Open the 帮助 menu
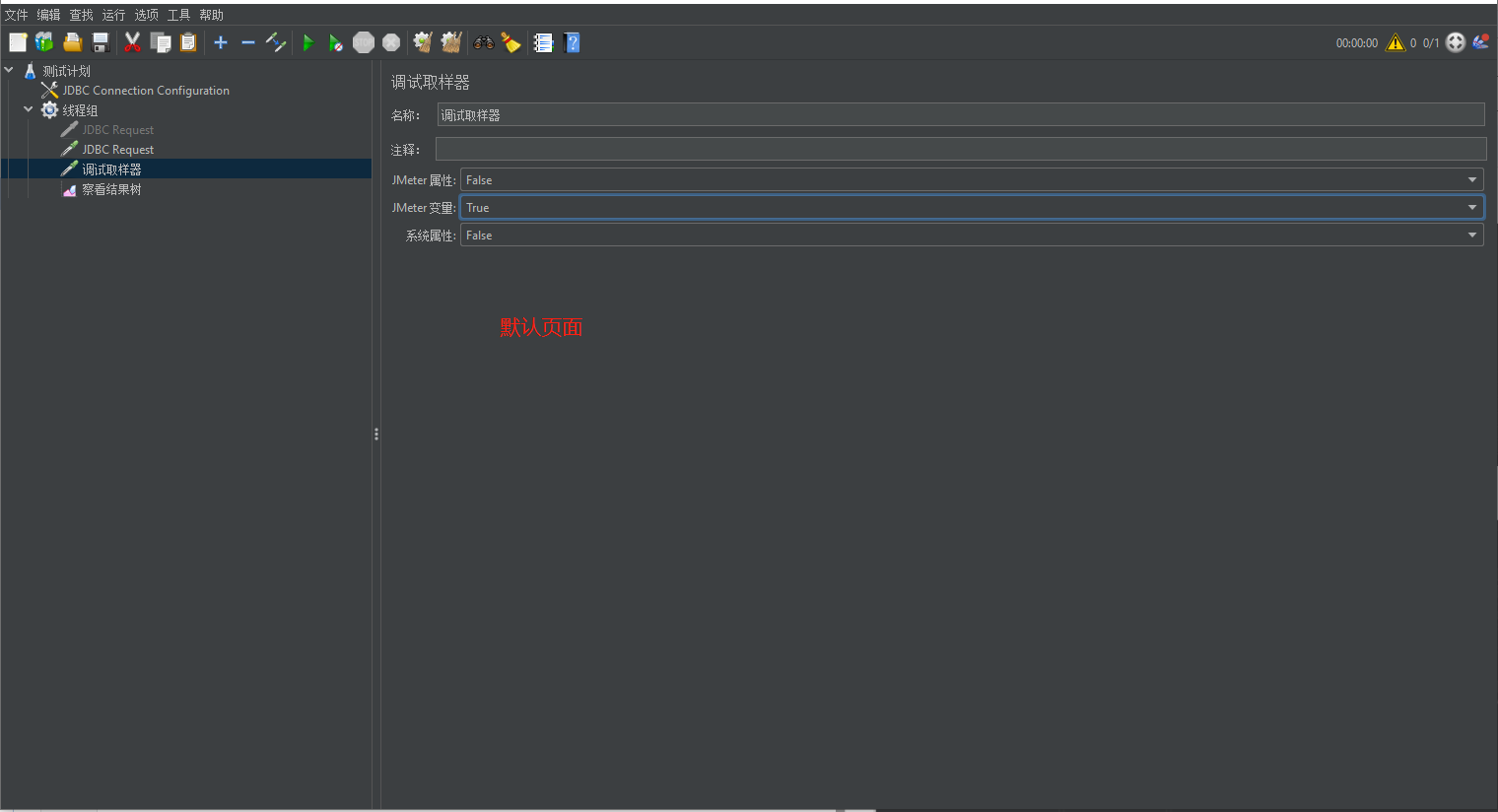 [212, 15]
